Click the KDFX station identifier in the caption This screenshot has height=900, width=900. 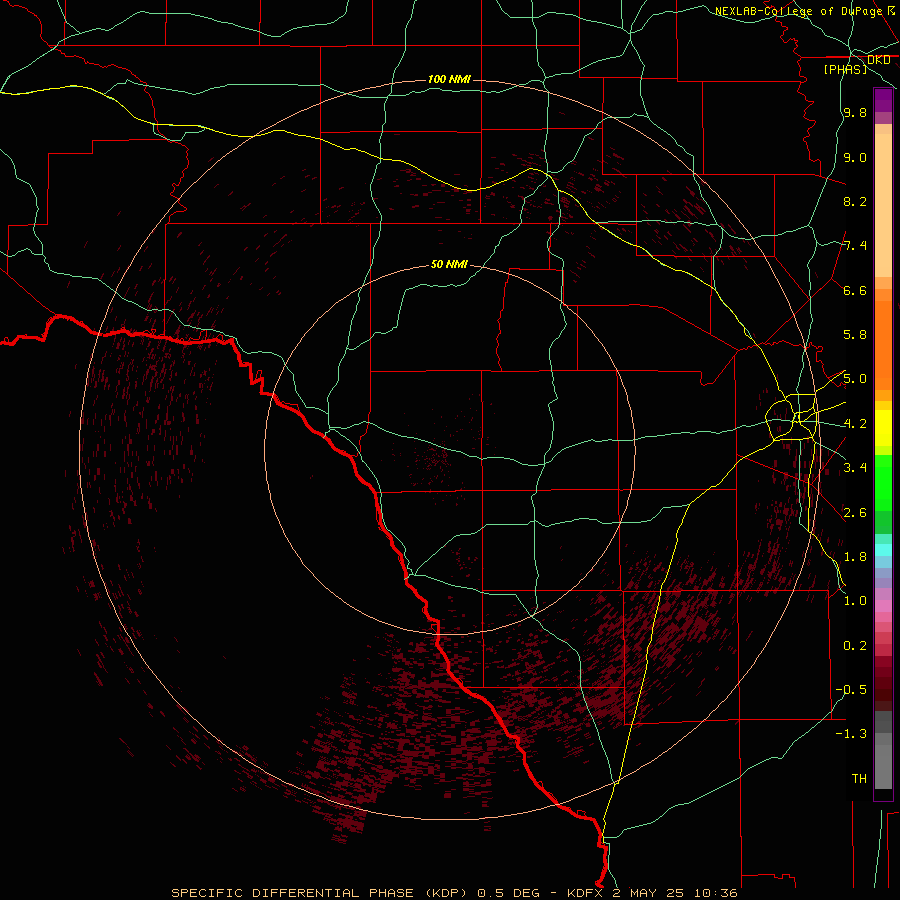pyautogui.click(x=585, y=893)
